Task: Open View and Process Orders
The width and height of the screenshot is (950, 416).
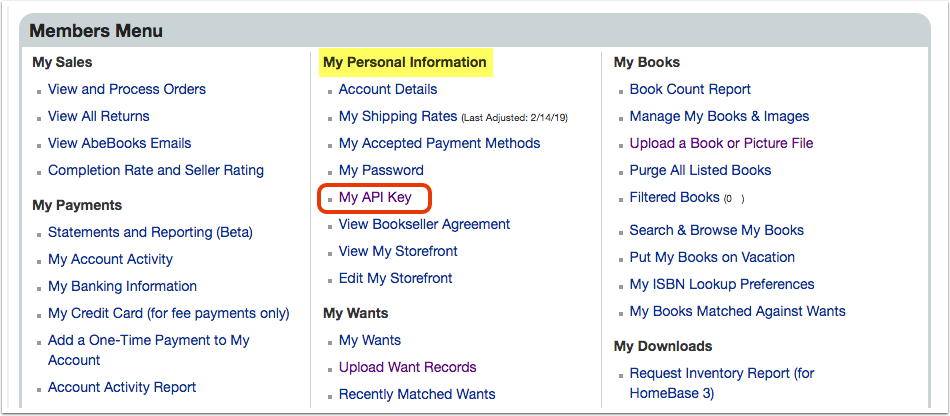Action: click(127, 89)
